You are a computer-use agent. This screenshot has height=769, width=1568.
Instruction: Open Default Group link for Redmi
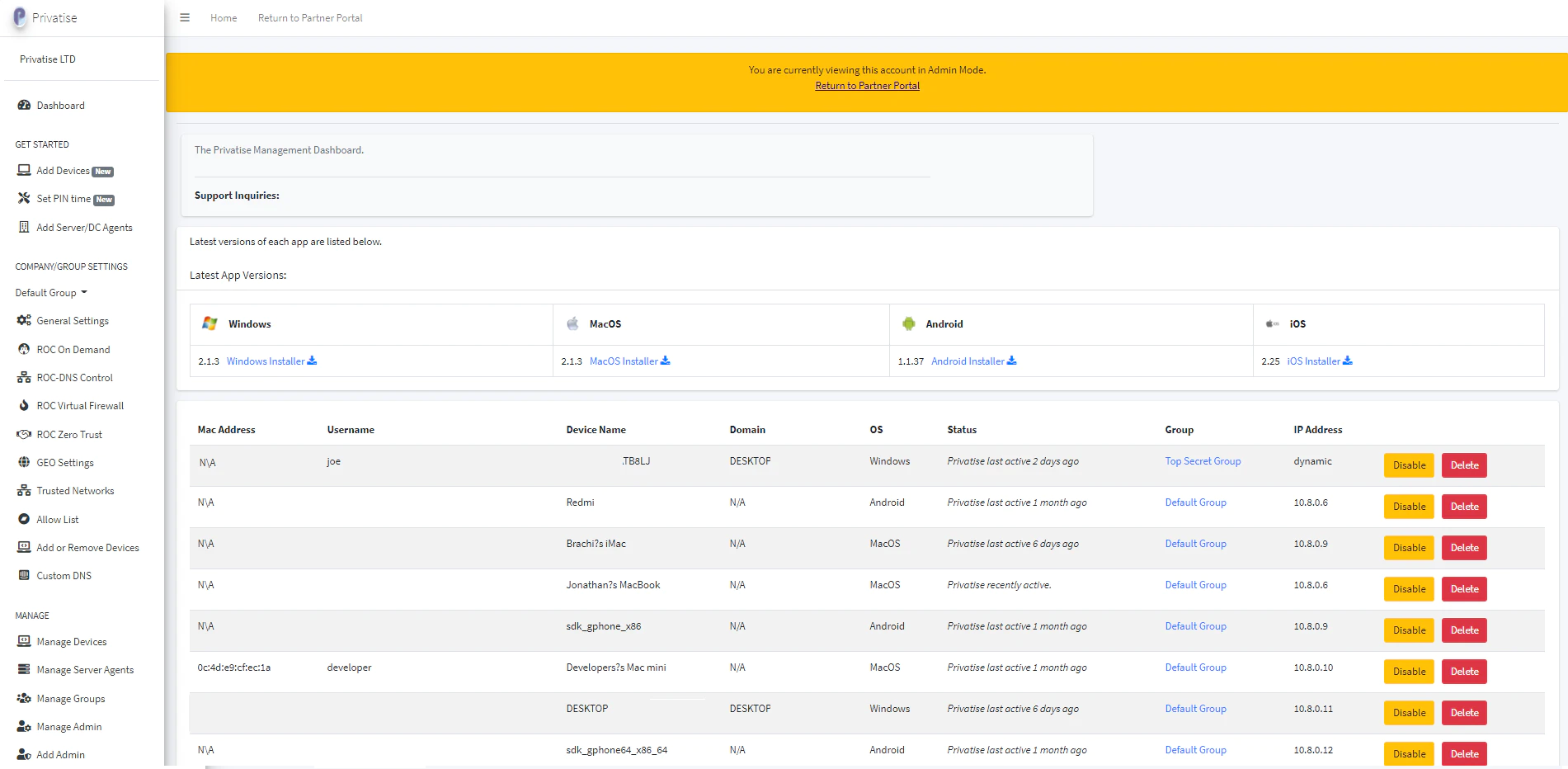click(1195, 502)
